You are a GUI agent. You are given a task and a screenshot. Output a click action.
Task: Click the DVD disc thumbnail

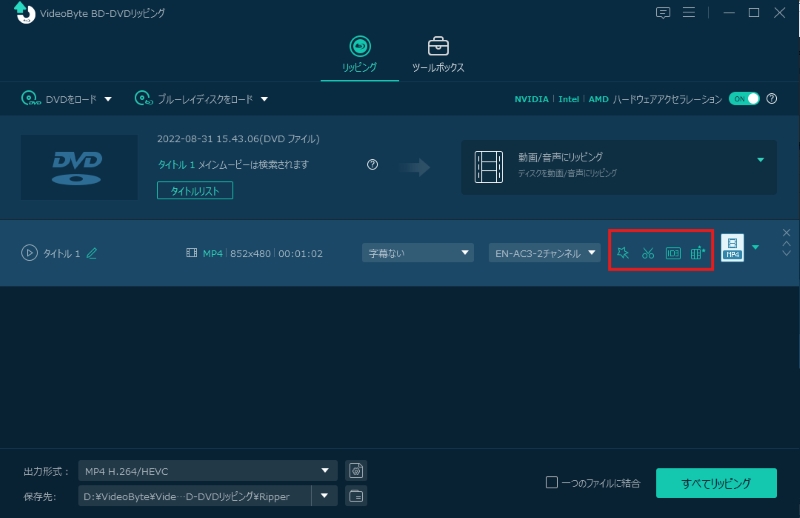pos(79,167)
